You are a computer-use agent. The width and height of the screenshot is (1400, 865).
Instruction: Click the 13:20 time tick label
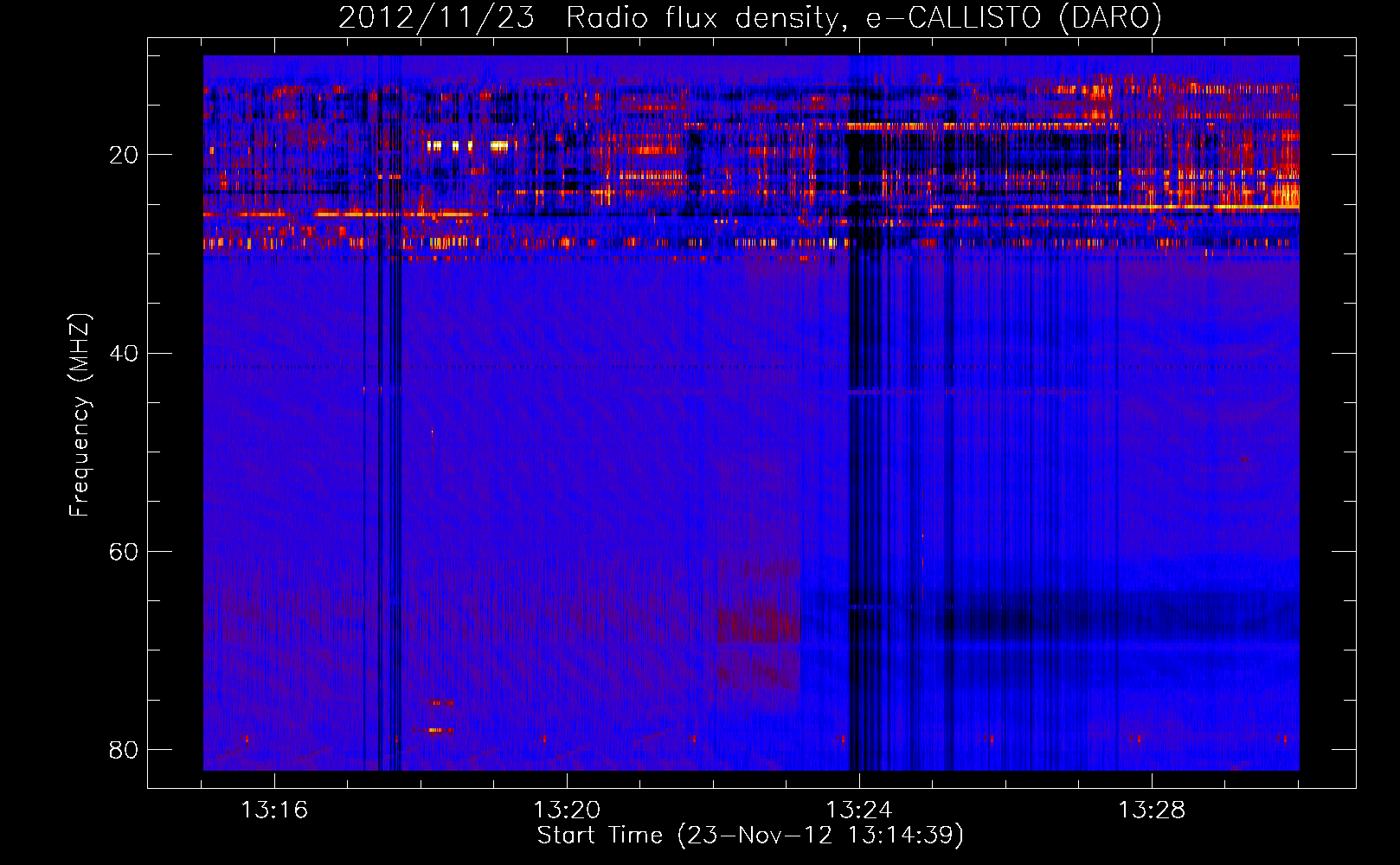coord(567,811)
